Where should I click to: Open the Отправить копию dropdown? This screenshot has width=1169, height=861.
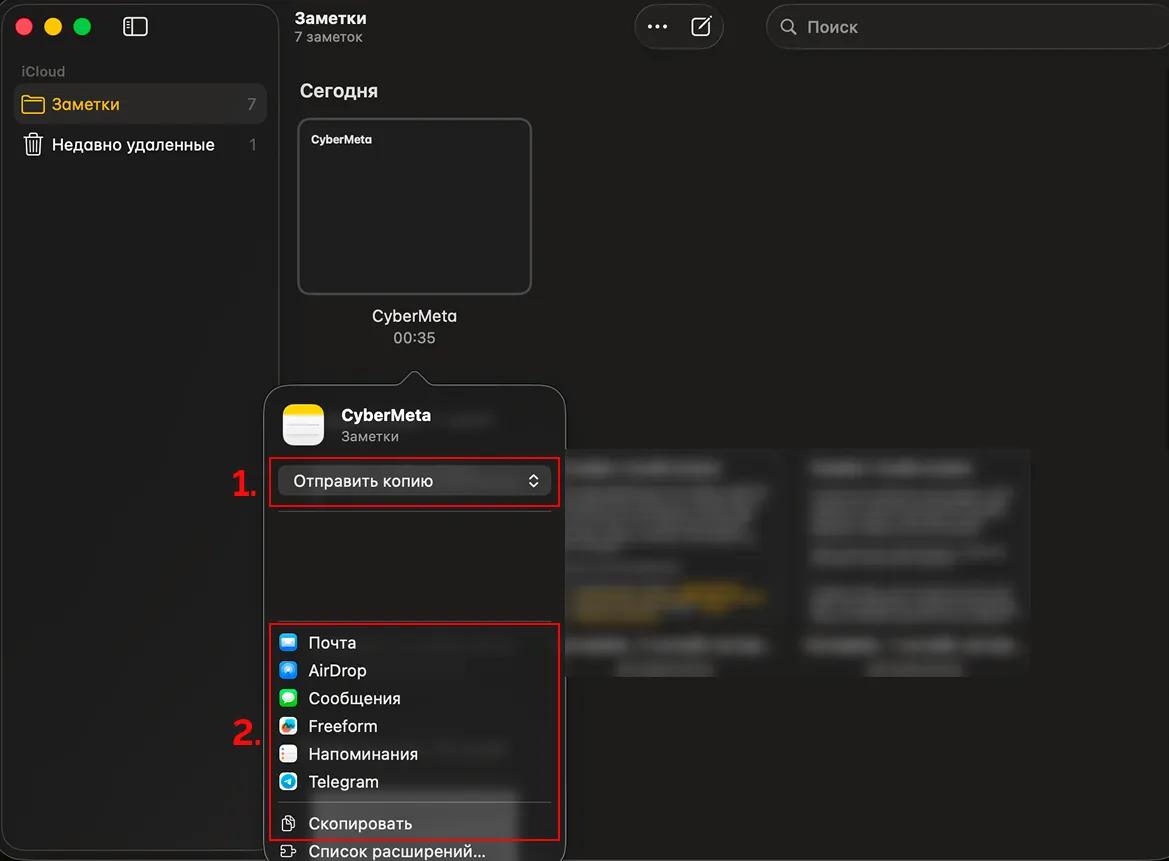point(415,481)
